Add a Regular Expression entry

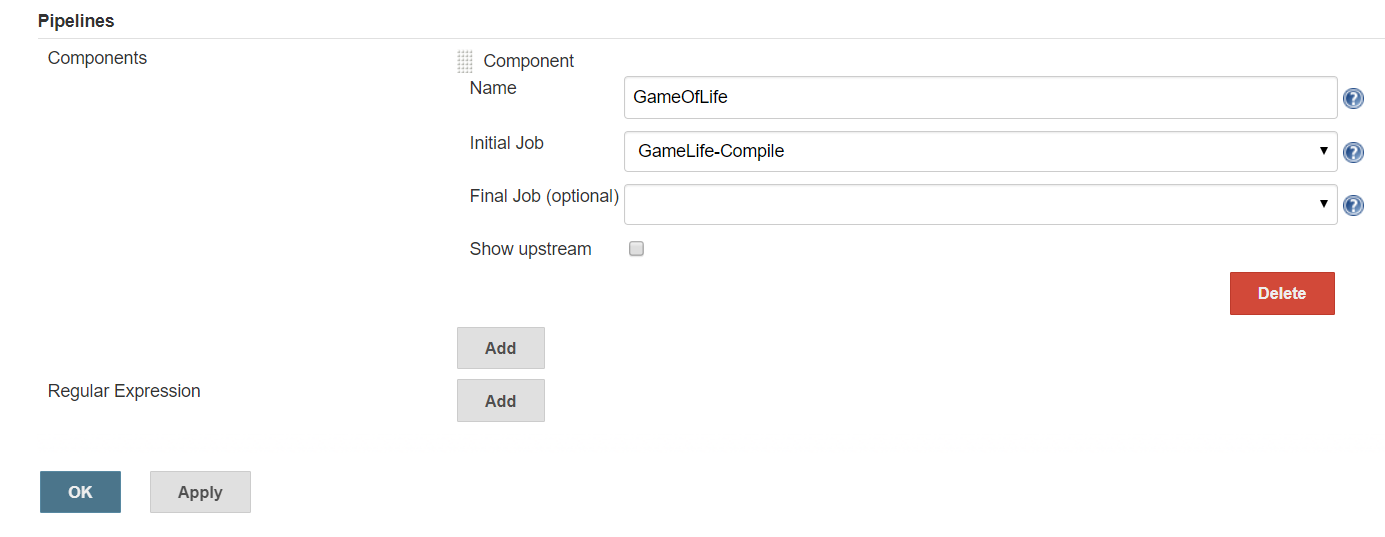[500, 400]
